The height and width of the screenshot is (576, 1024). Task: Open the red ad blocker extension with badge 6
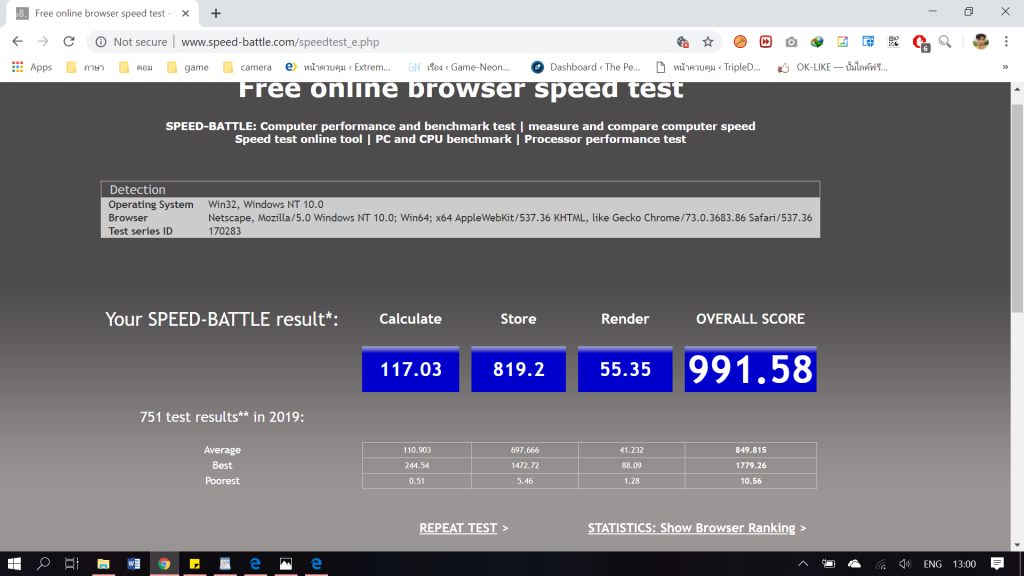(x=920, y=43)
